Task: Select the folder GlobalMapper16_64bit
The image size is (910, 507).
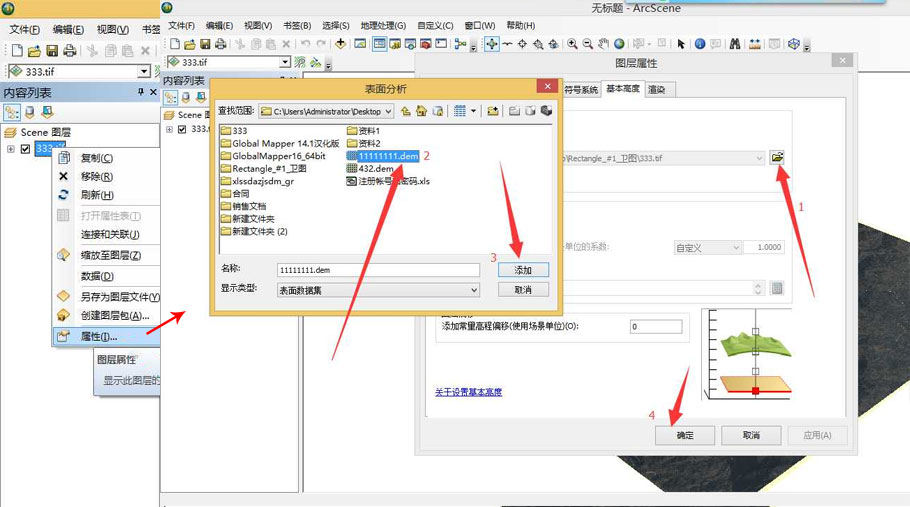Action: (x=273, y=156)
